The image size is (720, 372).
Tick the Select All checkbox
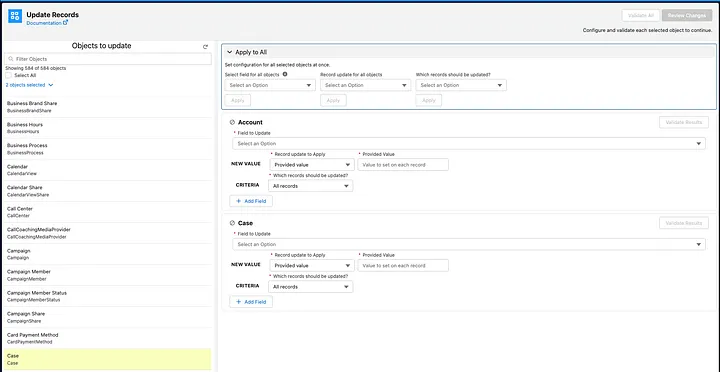(8, 75)
